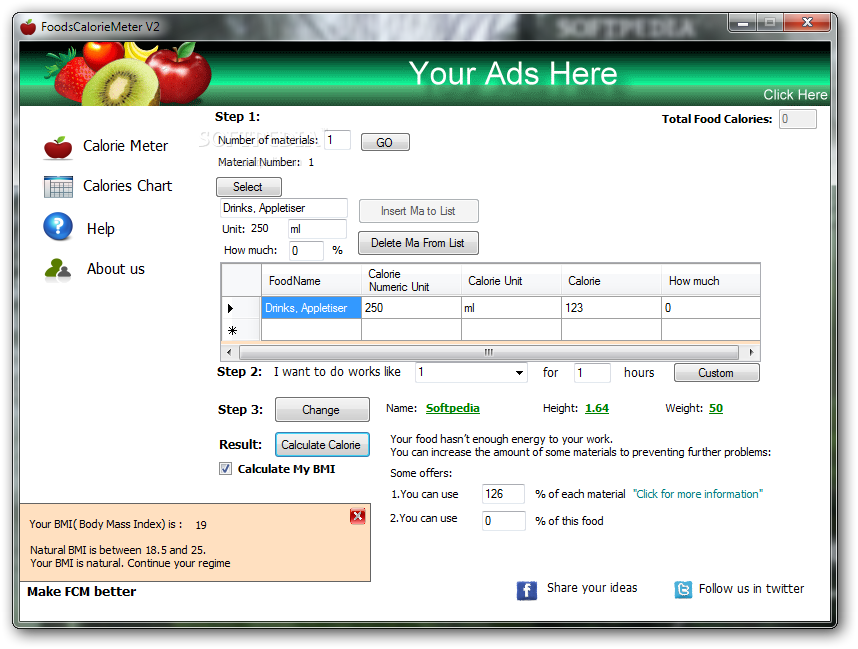Select the new row asterisk header
Screen dimensions: 858x649
point(241,331)
